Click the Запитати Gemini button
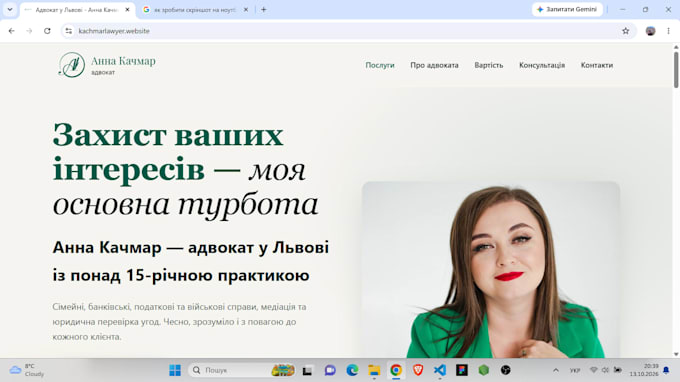 coord(567,9)
